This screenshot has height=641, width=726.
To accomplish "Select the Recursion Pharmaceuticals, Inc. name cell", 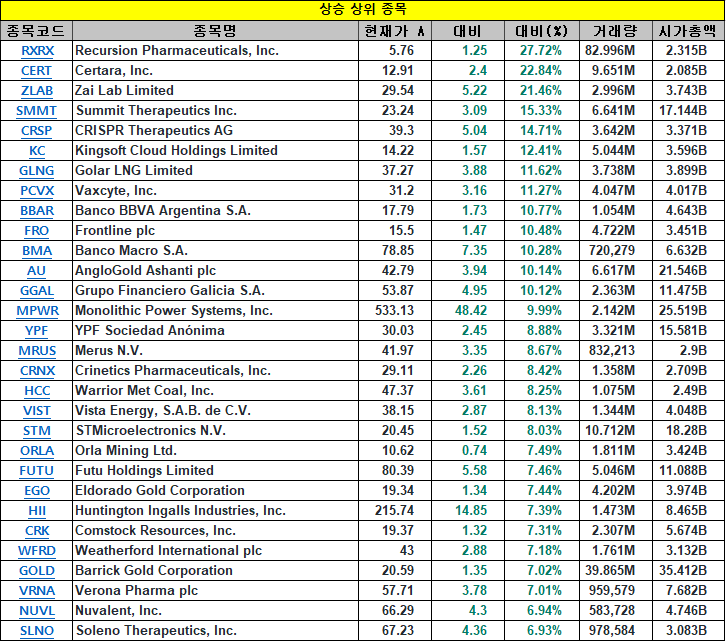I will (215, 50).
